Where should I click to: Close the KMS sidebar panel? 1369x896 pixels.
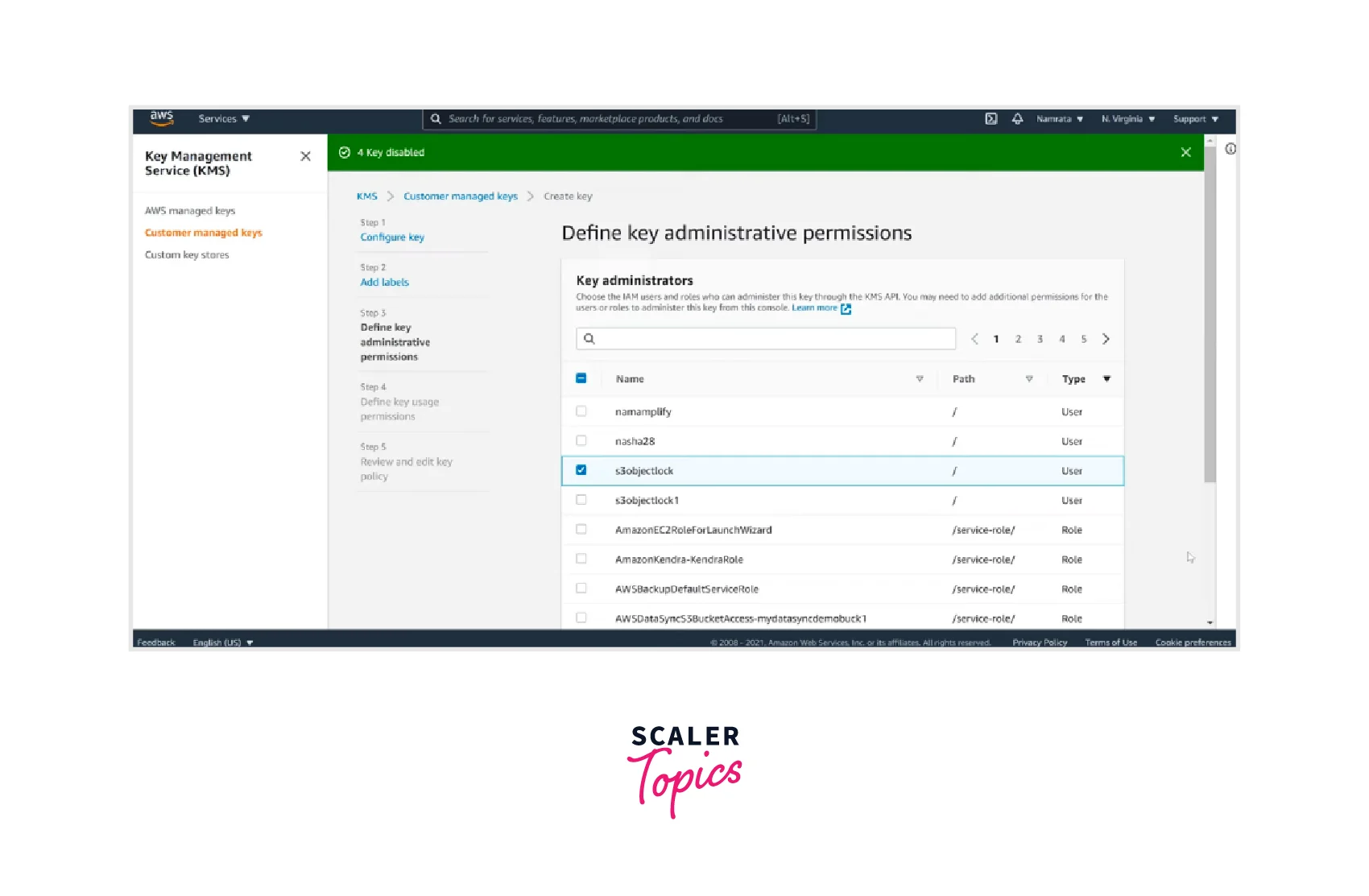click(305, 156)
